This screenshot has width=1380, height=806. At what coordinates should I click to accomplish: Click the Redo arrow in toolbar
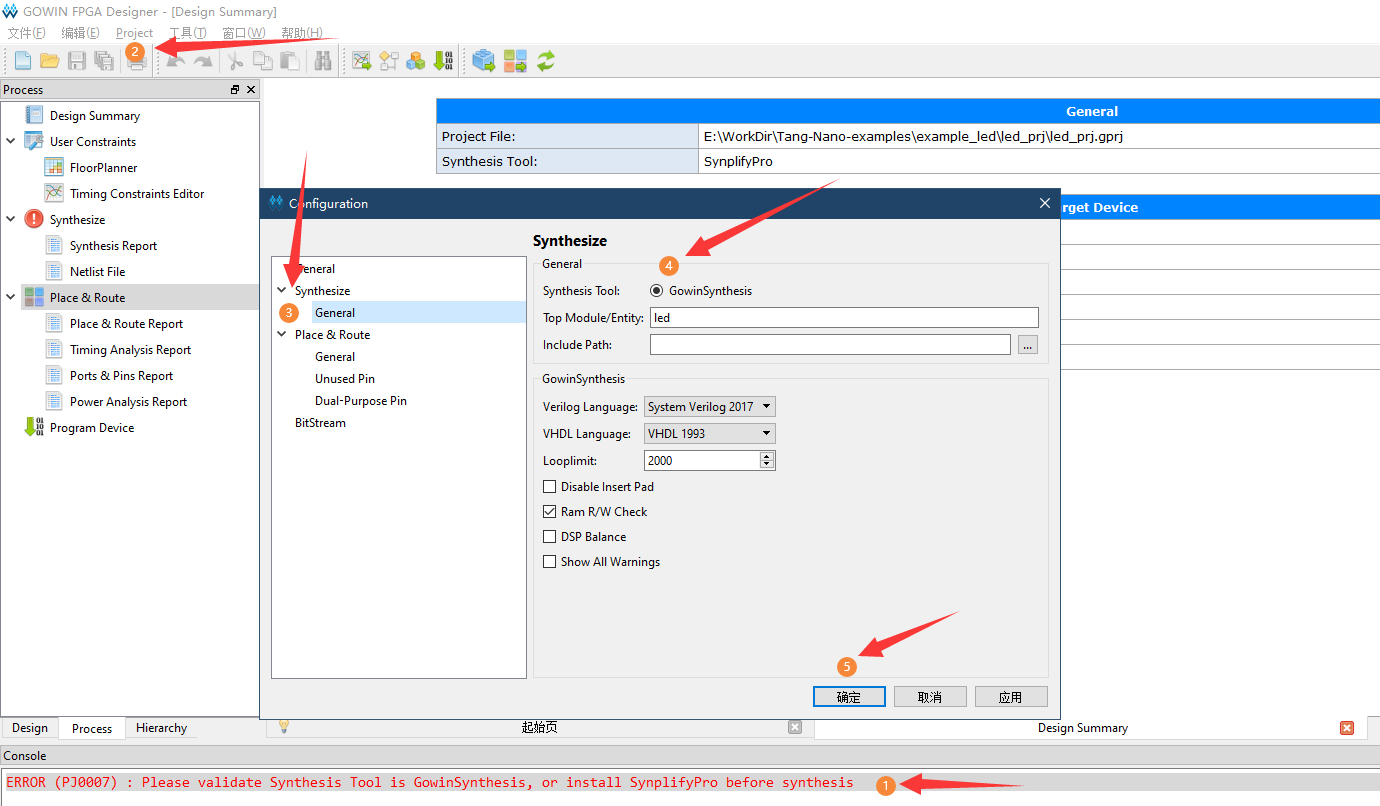click(x=203, y=61)
